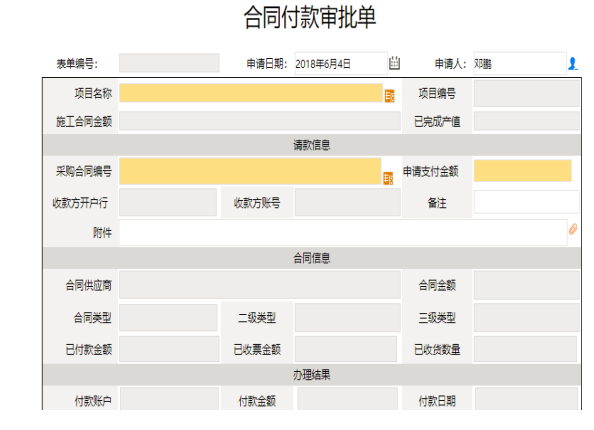Open the calendar picker beside 申请日期
Screen dimensions: 594x430
point(394,63)
